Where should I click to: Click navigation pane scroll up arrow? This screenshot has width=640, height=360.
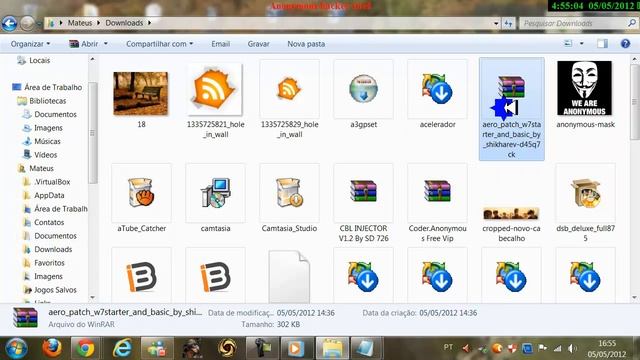pyautogui.click(x=92, y=60)
